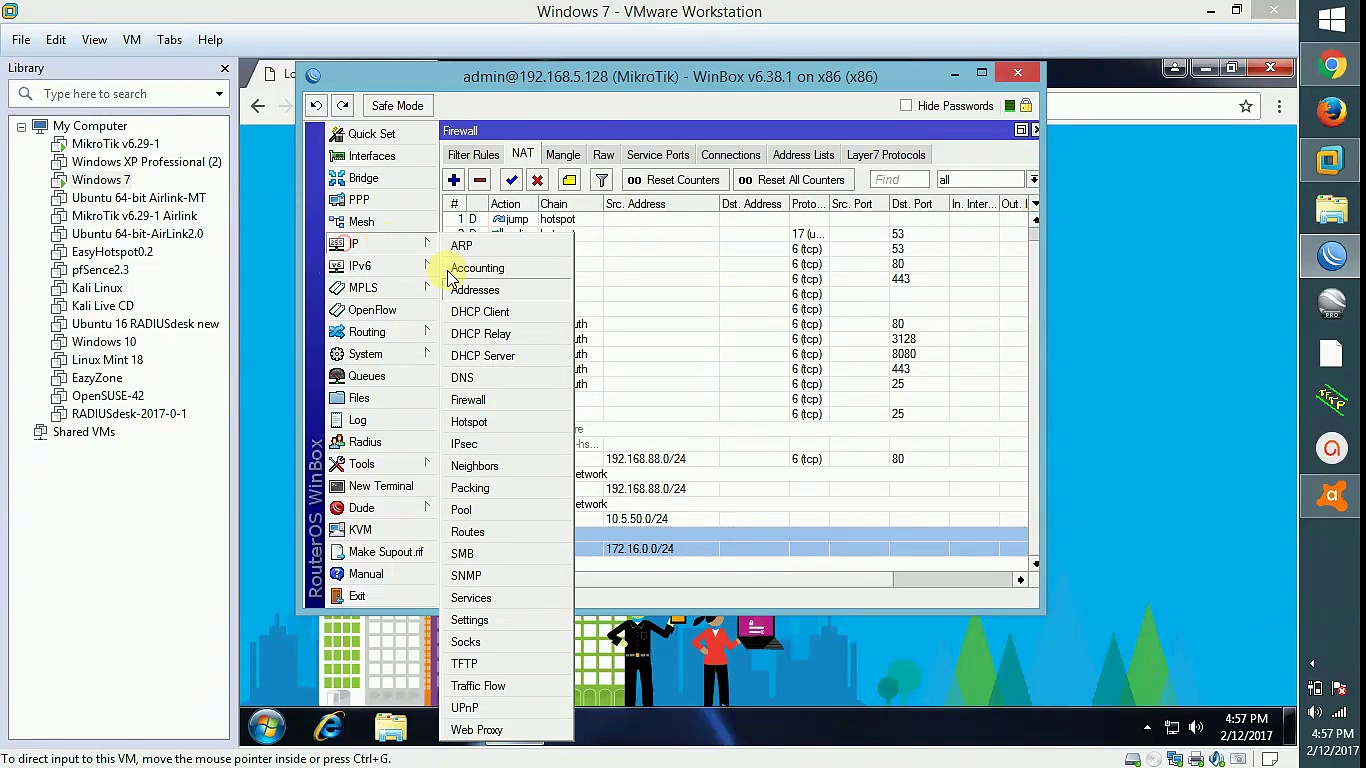Click the WinBox redo arrow icon
This screenshot has height=768, width=1366.
pos(343,106)
